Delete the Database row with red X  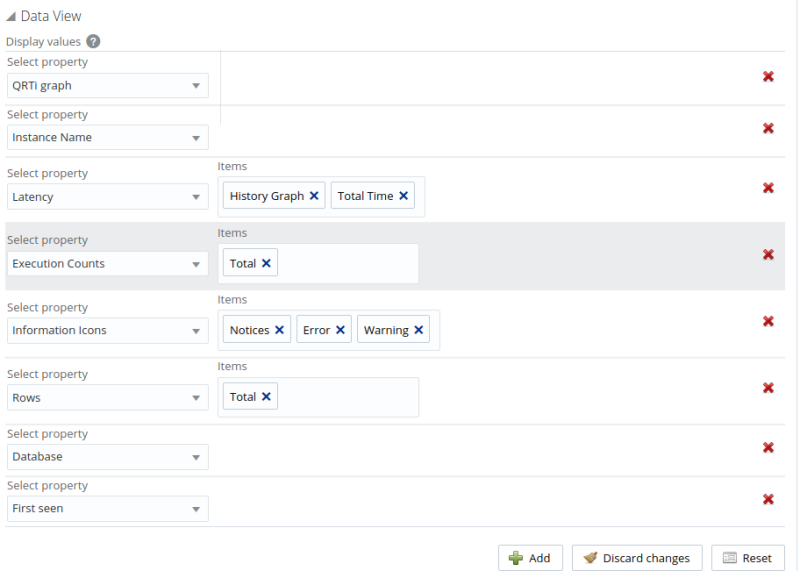[x=768, y=448]
